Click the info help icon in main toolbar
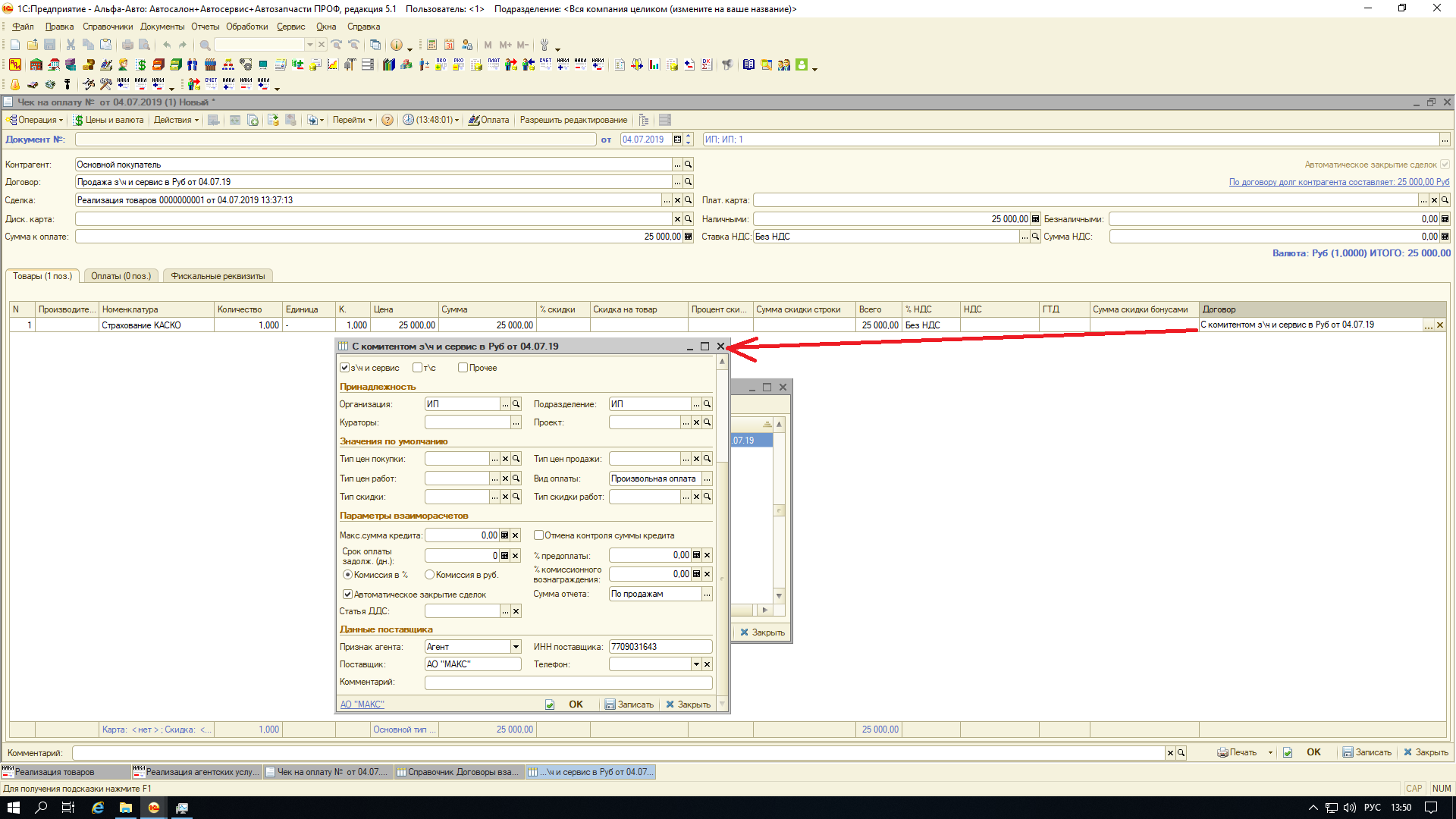1456x819 pixels. click(396, 45)
